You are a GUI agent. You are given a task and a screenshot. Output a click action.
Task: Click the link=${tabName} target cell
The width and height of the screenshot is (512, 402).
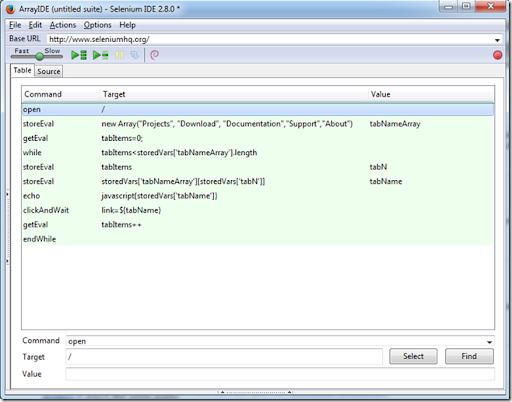131,210
